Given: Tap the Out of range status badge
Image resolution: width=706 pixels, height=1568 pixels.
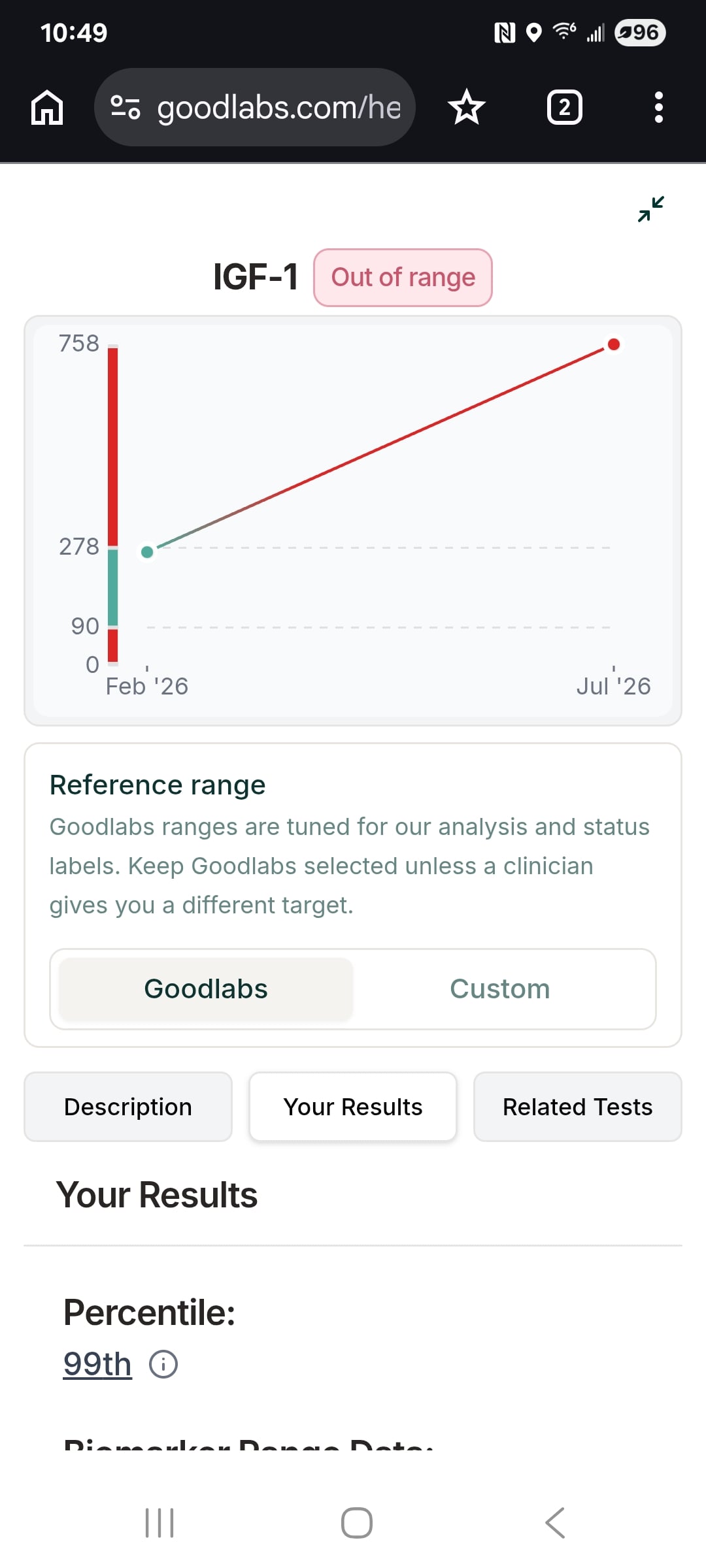Looking at the screenshot, I should (403, 277).
